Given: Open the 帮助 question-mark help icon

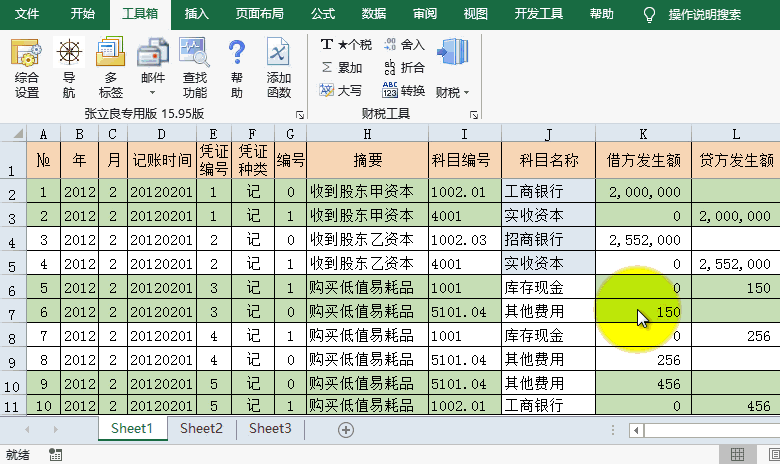Looking at the screenshot, I should click(x=236, y=68).
